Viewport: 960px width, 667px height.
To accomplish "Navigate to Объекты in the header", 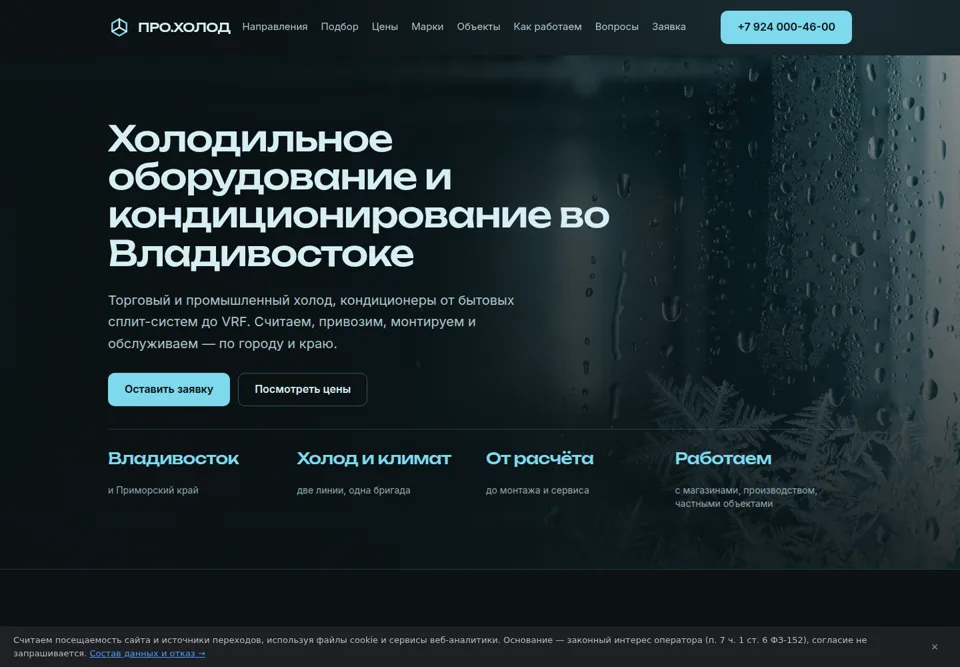I will pyautogui.click(x=478, y=27).
